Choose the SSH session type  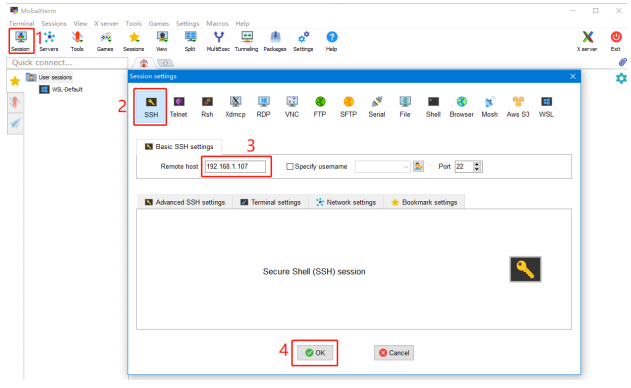(x=151, y=107)
